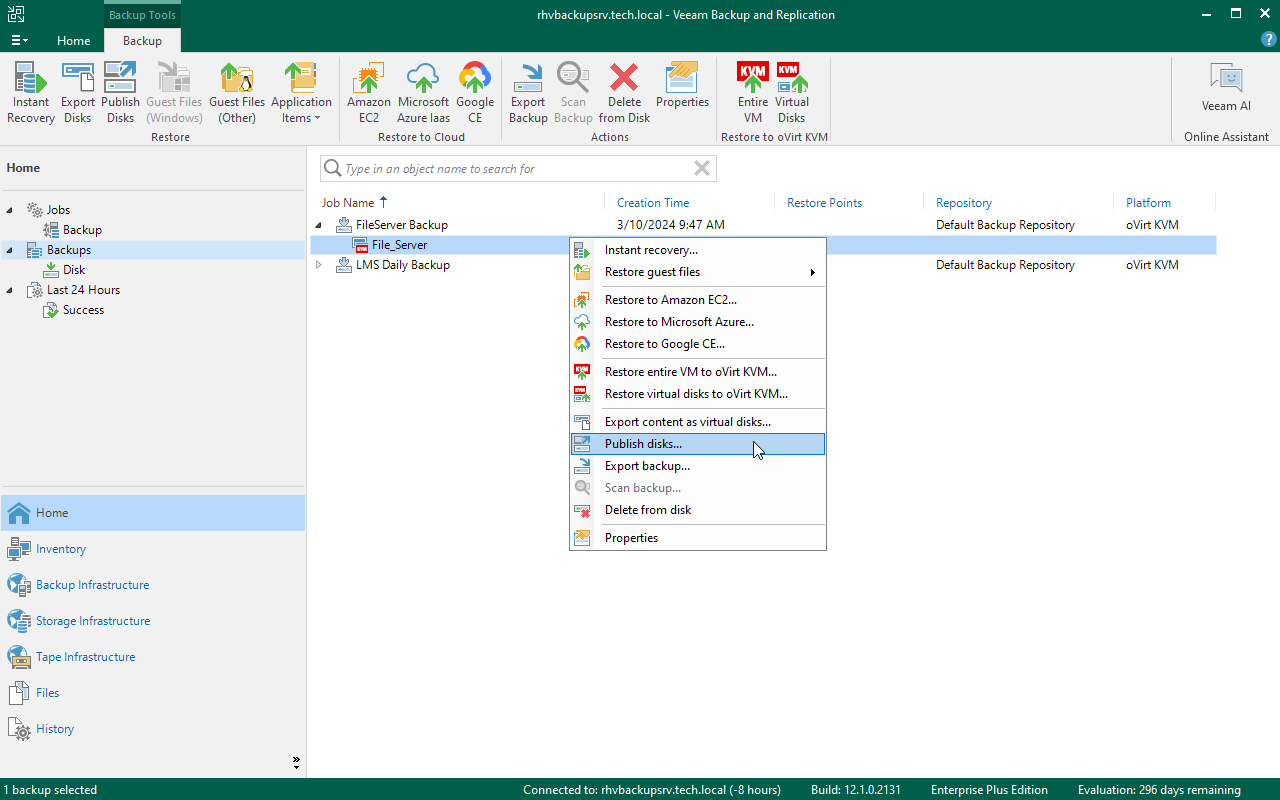
Task: Expand the LMS Daily Backup job
Action: pyautogui.click(x=319, y=265)
